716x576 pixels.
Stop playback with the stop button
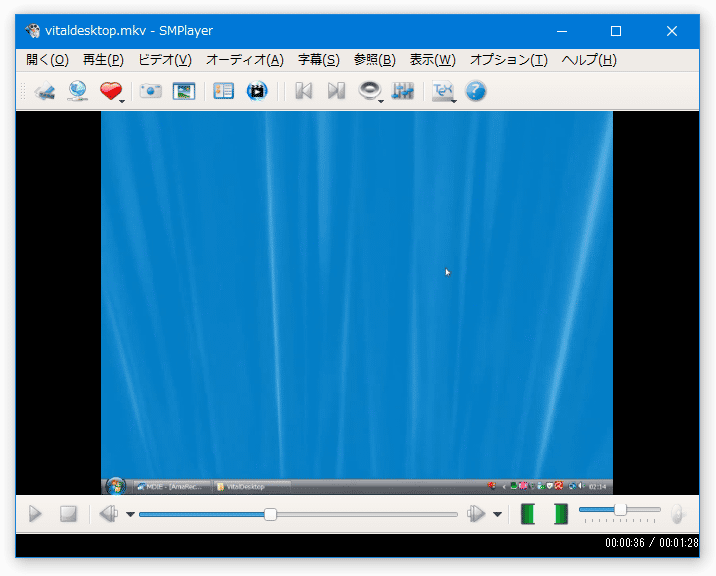(68, 514)
